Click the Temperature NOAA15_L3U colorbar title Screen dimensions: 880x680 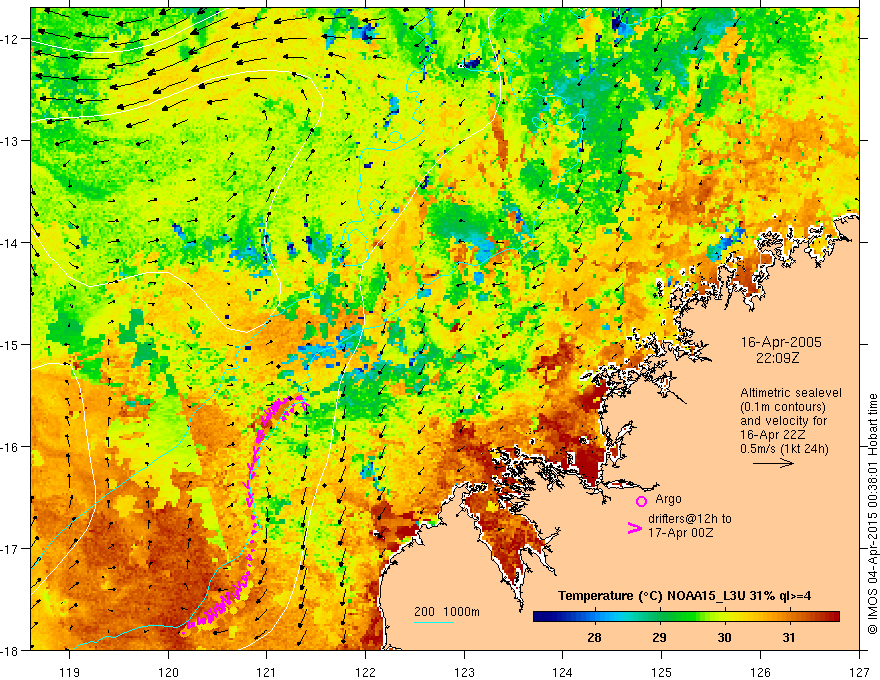(684, 596)
